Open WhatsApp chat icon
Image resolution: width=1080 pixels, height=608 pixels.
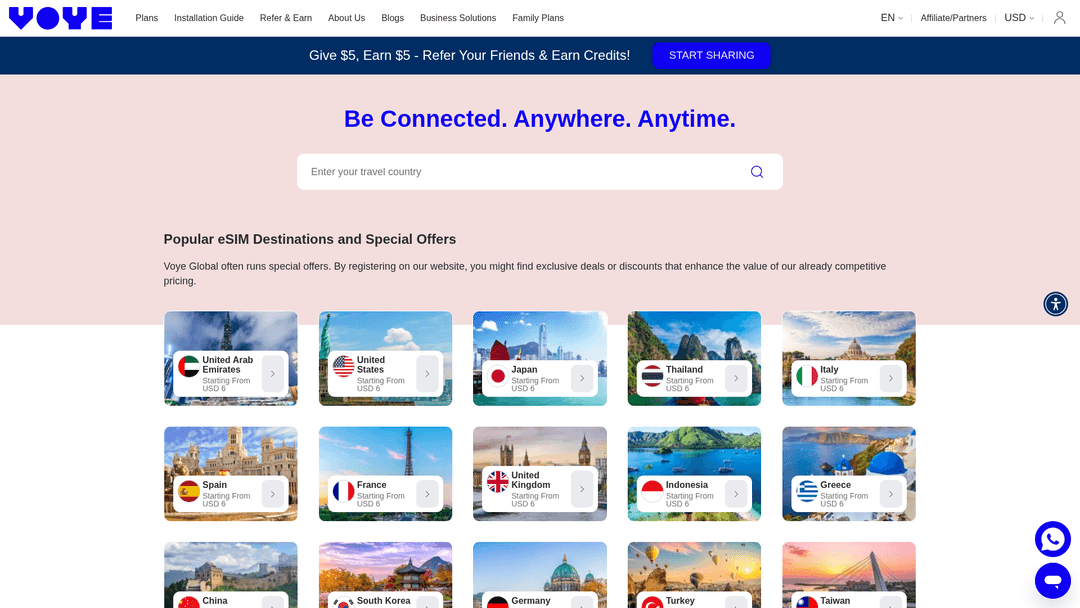(x=1053, y=538)
